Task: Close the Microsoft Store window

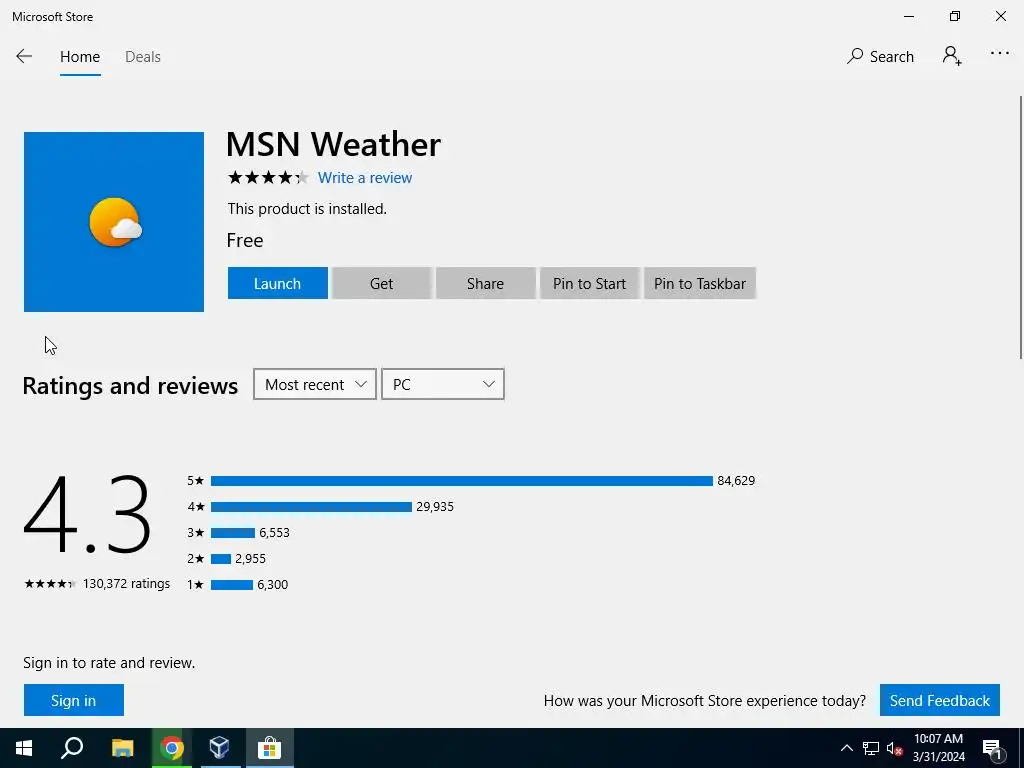Action: pyautogui.click(x=1000, y=16)
